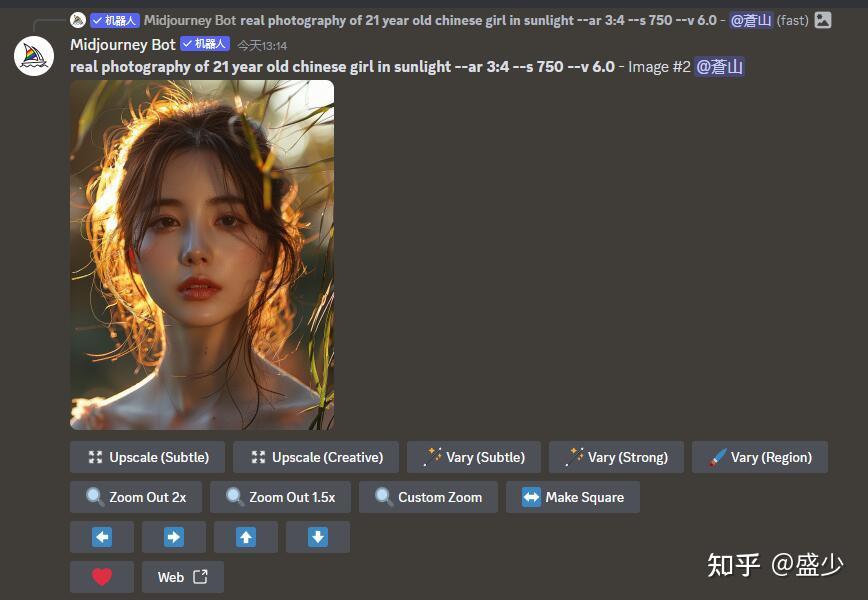
Task: Open Custom Zoom
Action: click(x=428, y=496)
